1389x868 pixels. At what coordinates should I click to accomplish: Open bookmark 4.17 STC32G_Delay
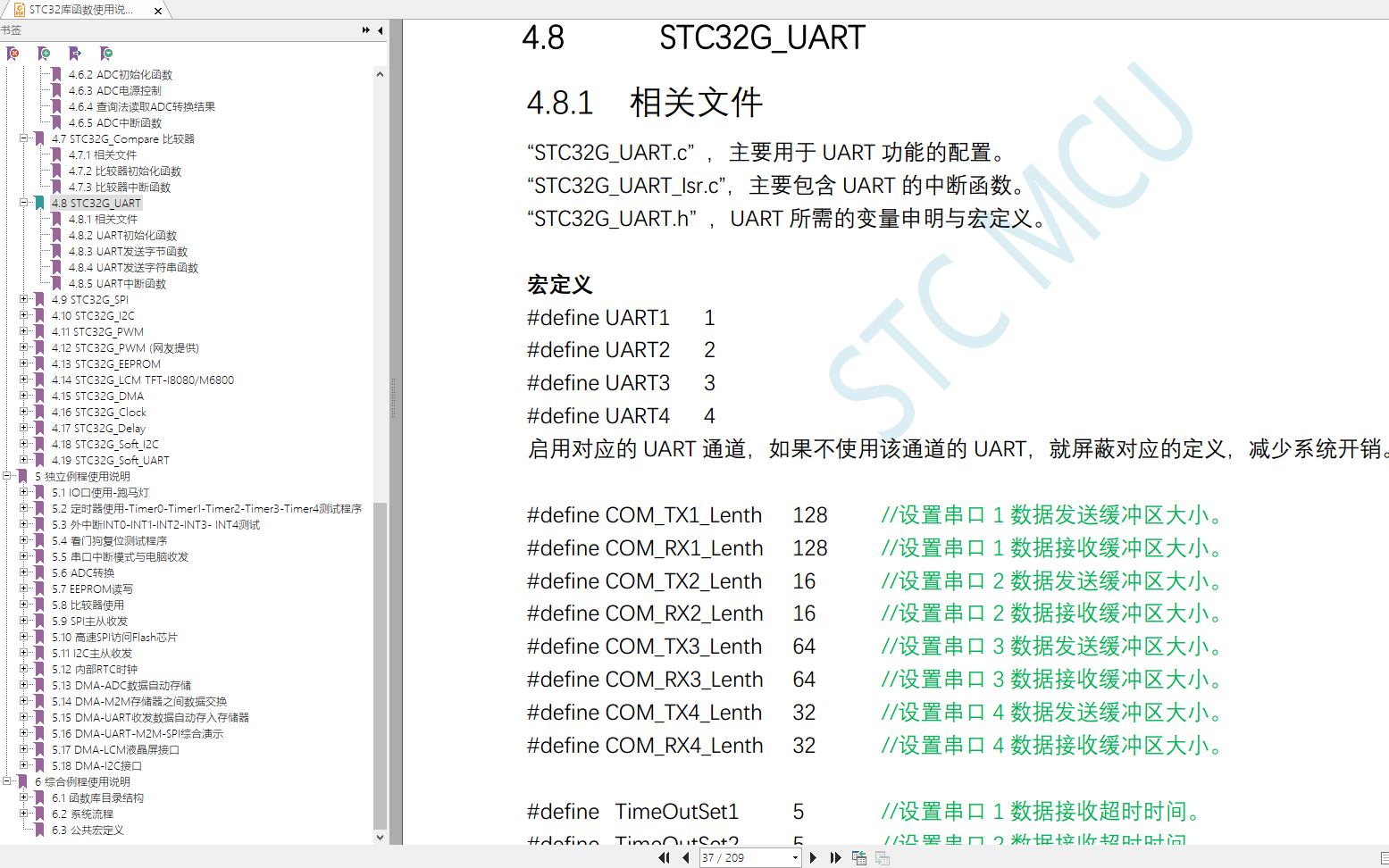98,429
